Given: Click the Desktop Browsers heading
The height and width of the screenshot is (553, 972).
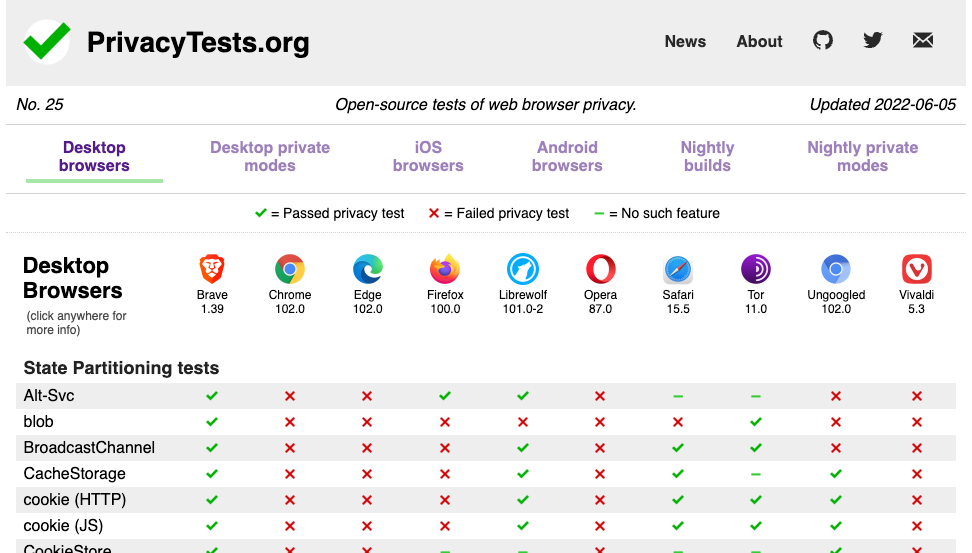Looking at the screenshot, I should [73, 278].
